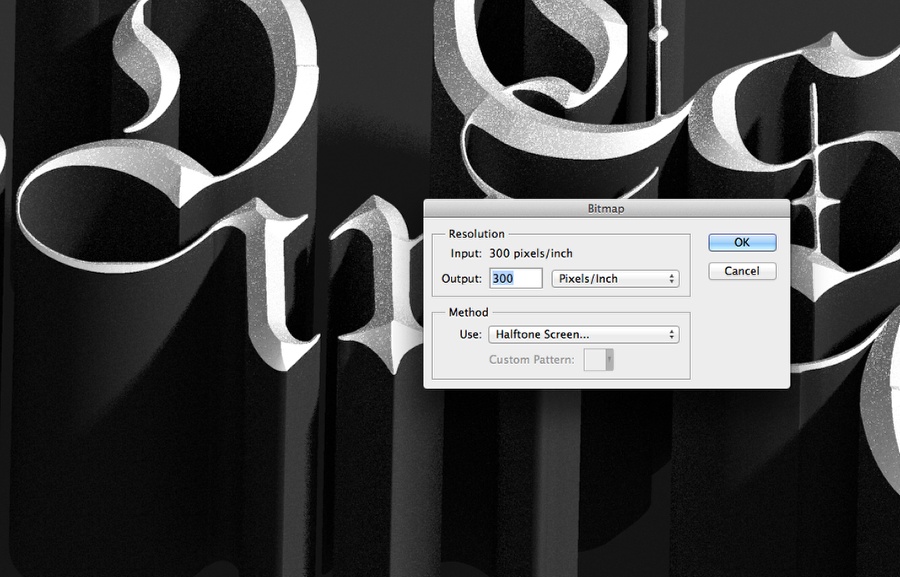
Task: Click inside the Resolution section Output field
Action: 514,278
